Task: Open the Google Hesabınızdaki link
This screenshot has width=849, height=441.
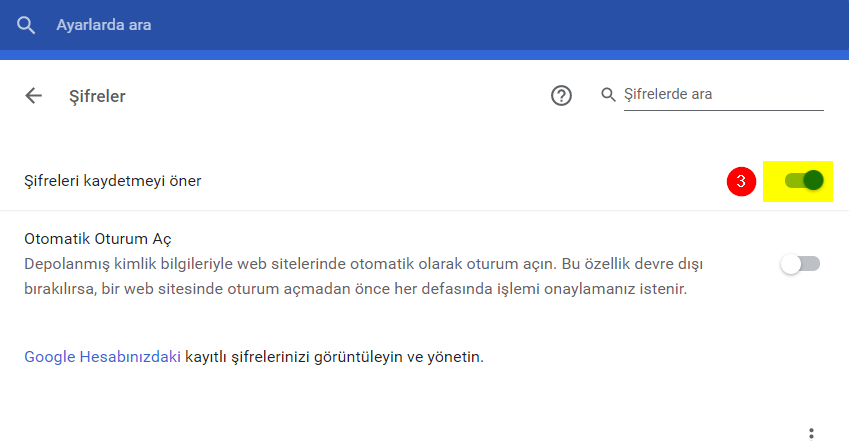Action: [102, 356]
